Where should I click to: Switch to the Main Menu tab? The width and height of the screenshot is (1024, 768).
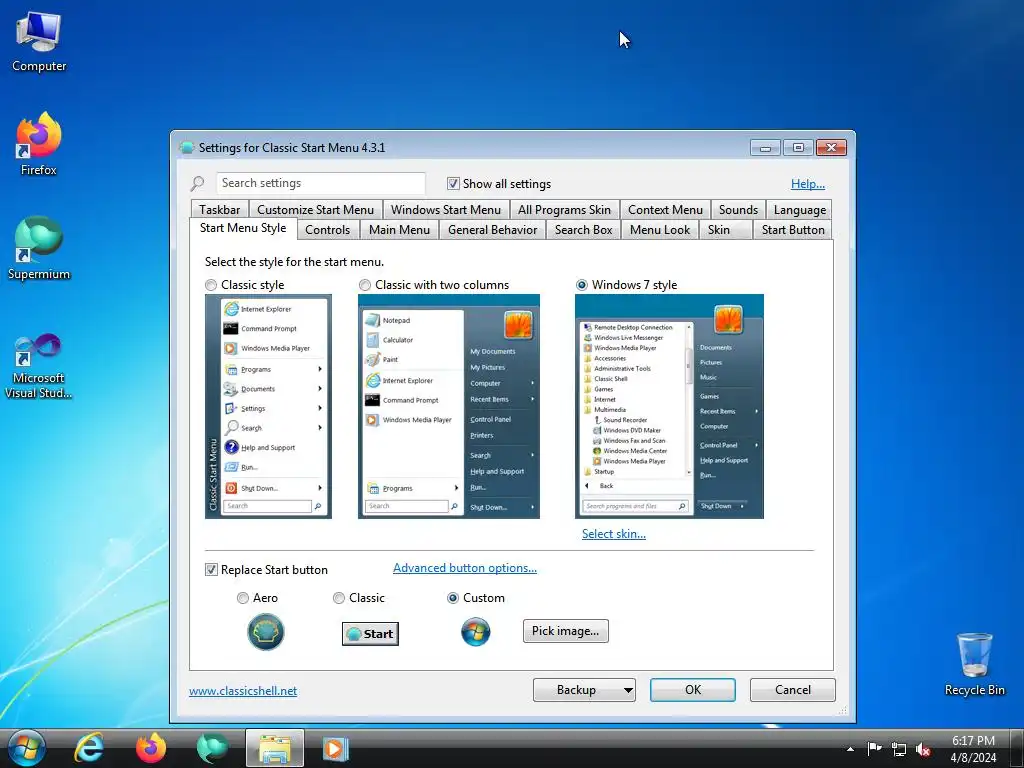point(399,230)
